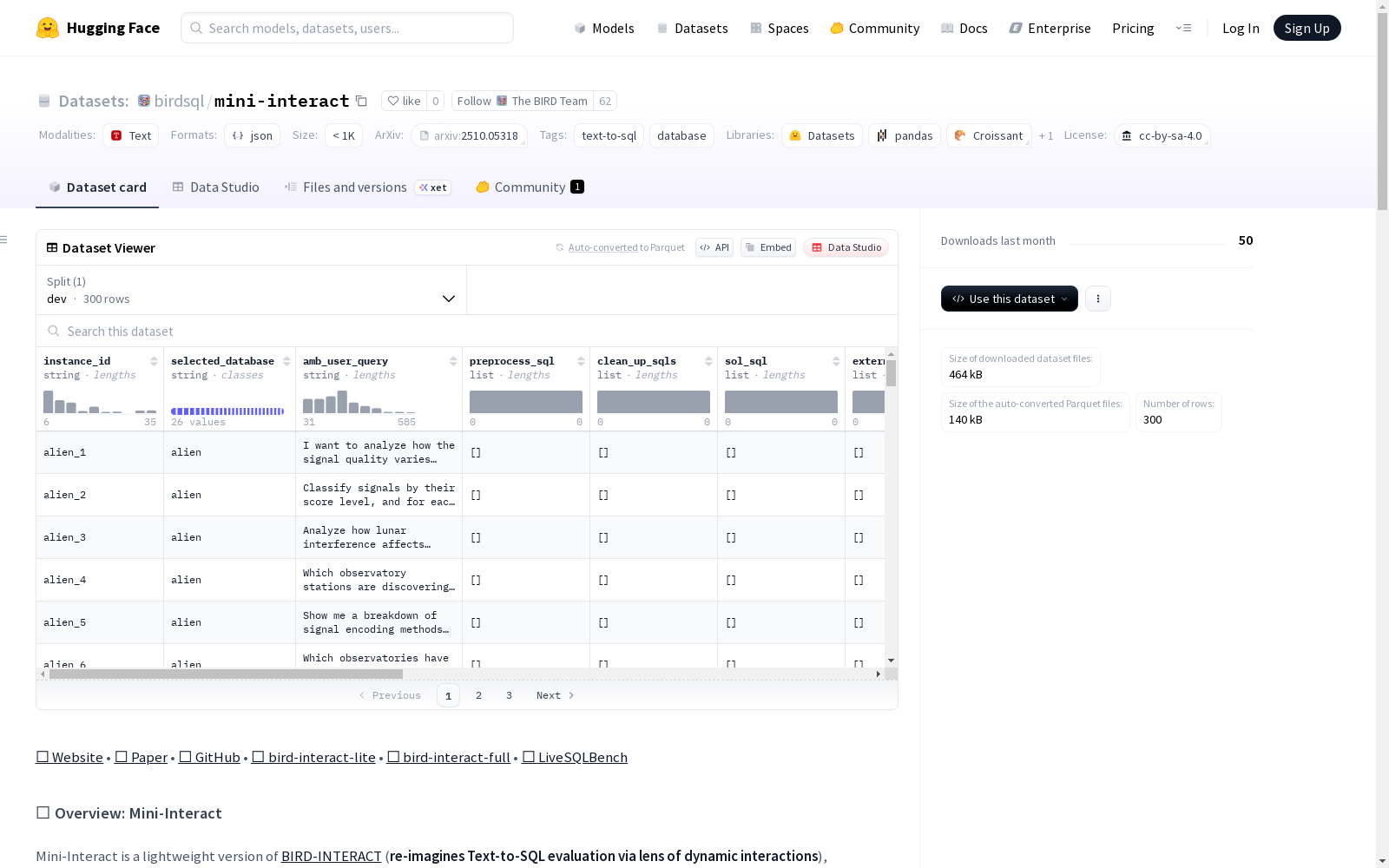Open Enterprise in the top navigation
1389x868 pixels.
point(1050,28)
